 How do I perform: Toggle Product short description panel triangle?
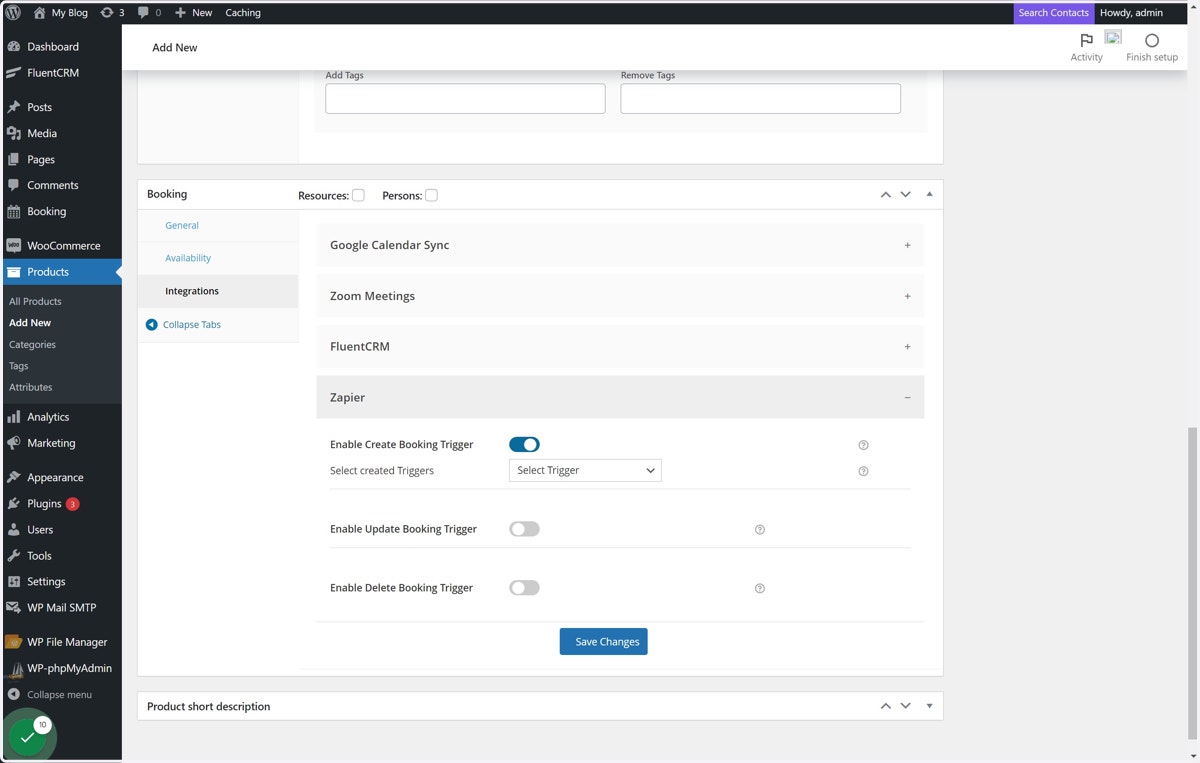point(929,706)
